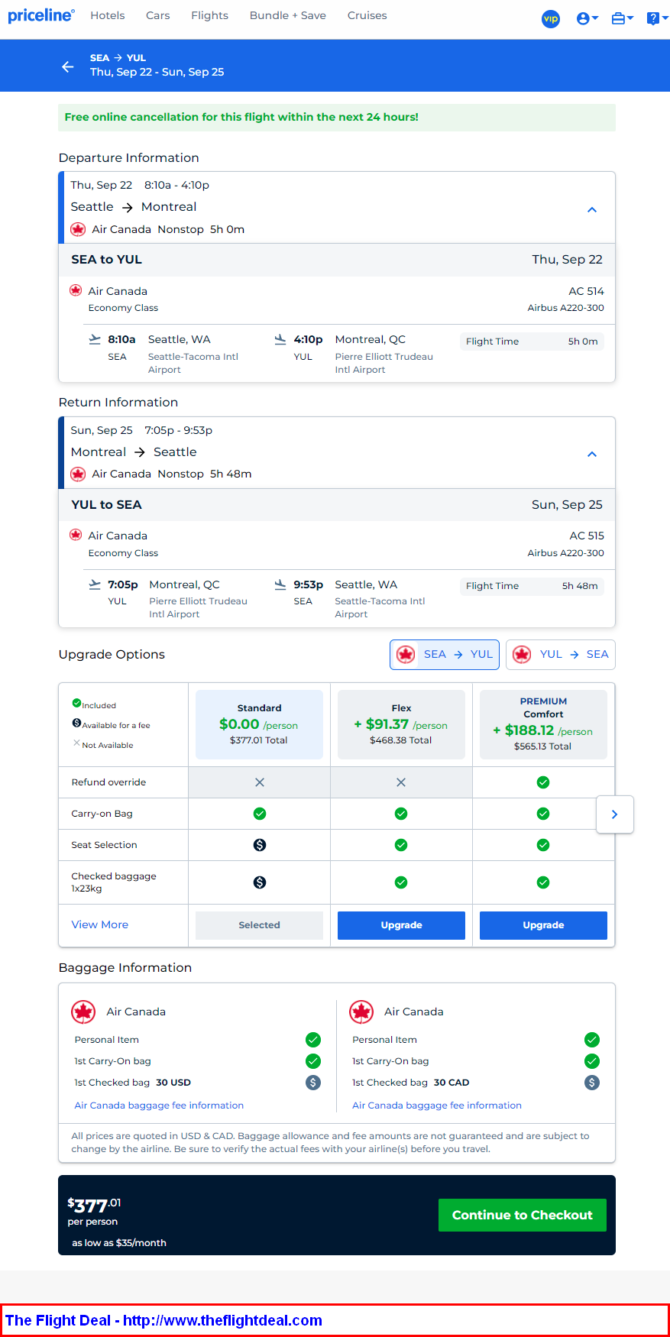This screenshot has height=1337, width=670.
Task: Click left Personal Item included checkmark
Action: [313, 1040]
